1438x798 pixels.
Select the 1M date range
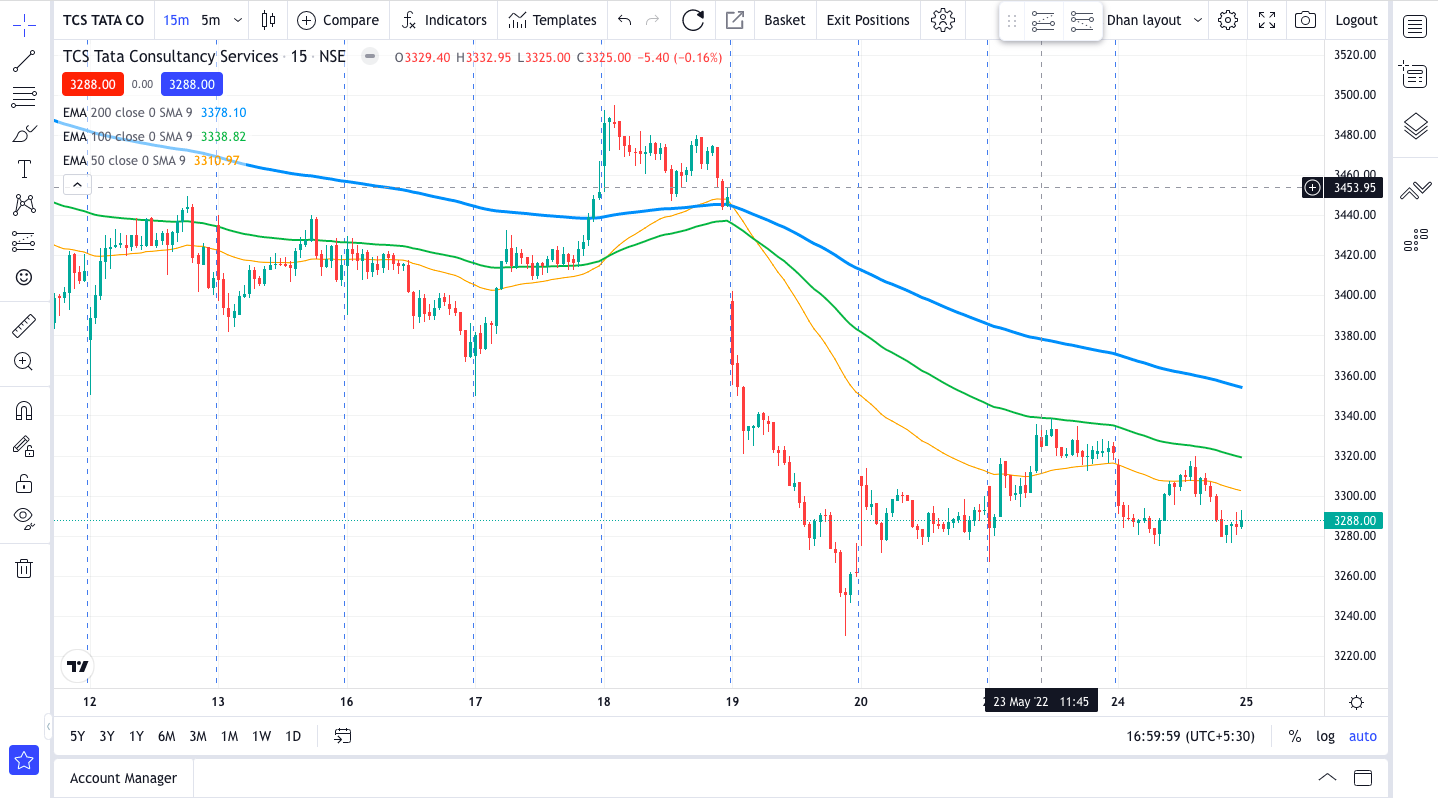coord(229,736)
